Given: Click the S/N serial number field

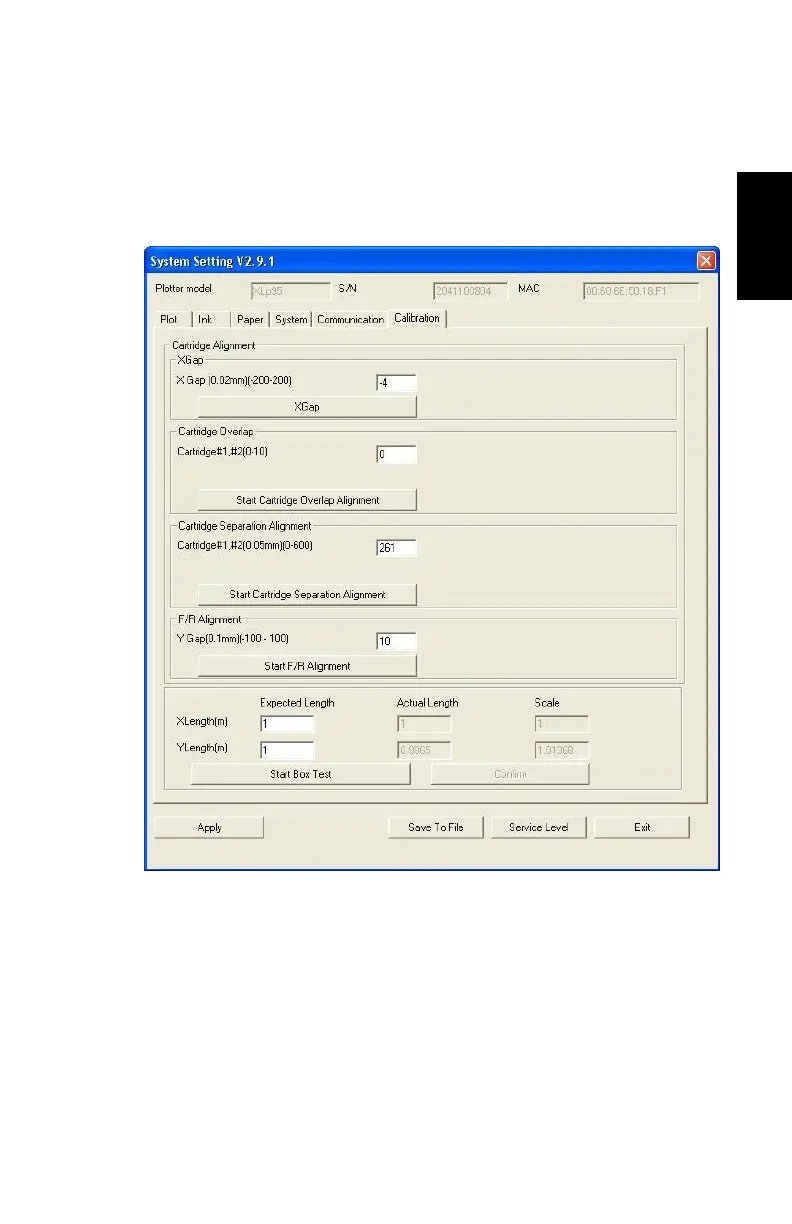Looking at the screenshot, I should tap(470, 292).
